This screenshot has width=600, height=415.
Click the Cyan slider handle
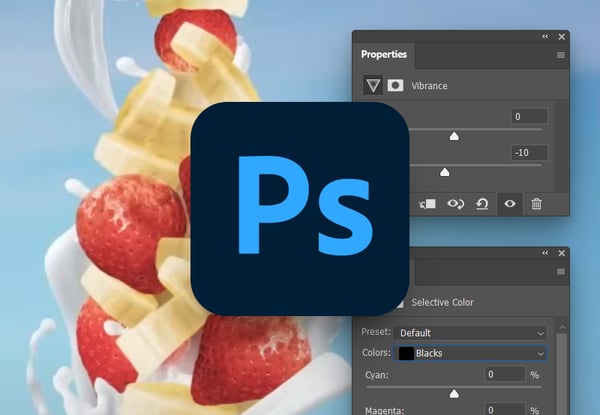(x=454, y=394)
